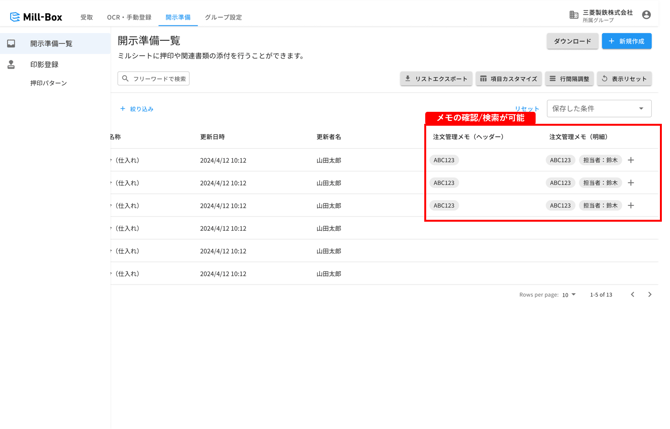
Task: Open the グループ設定 tab
Action: (x=223, y=18)
